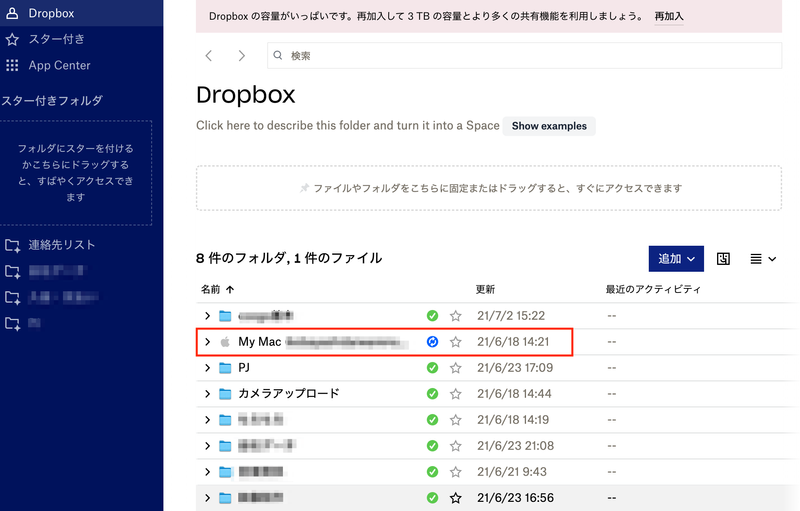
Task: Click the カメラアップロード folder icon
Action: pyautogui.click(x=225, y=394)
